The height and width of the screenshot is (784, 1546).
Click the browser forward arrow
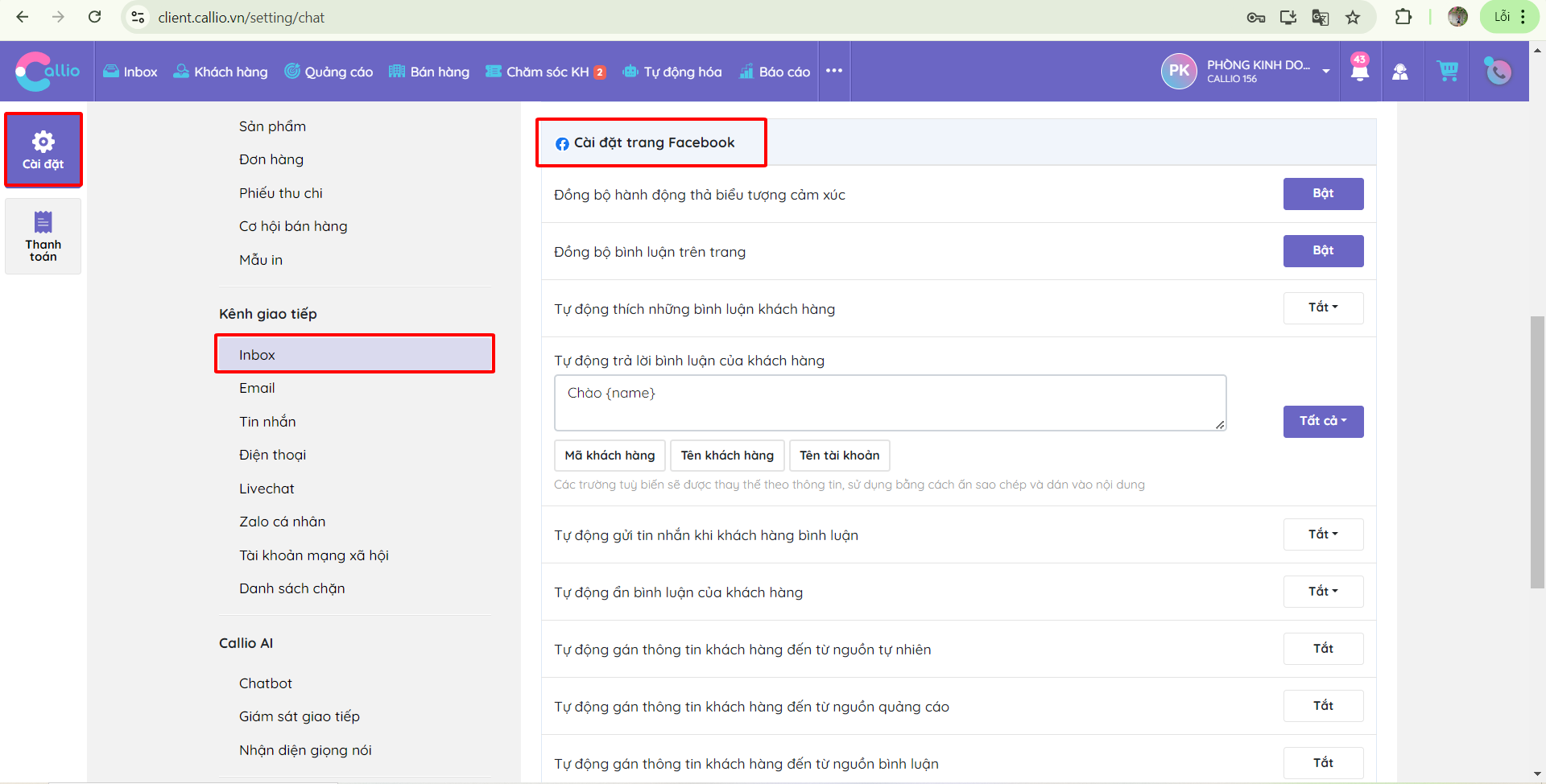58,17
